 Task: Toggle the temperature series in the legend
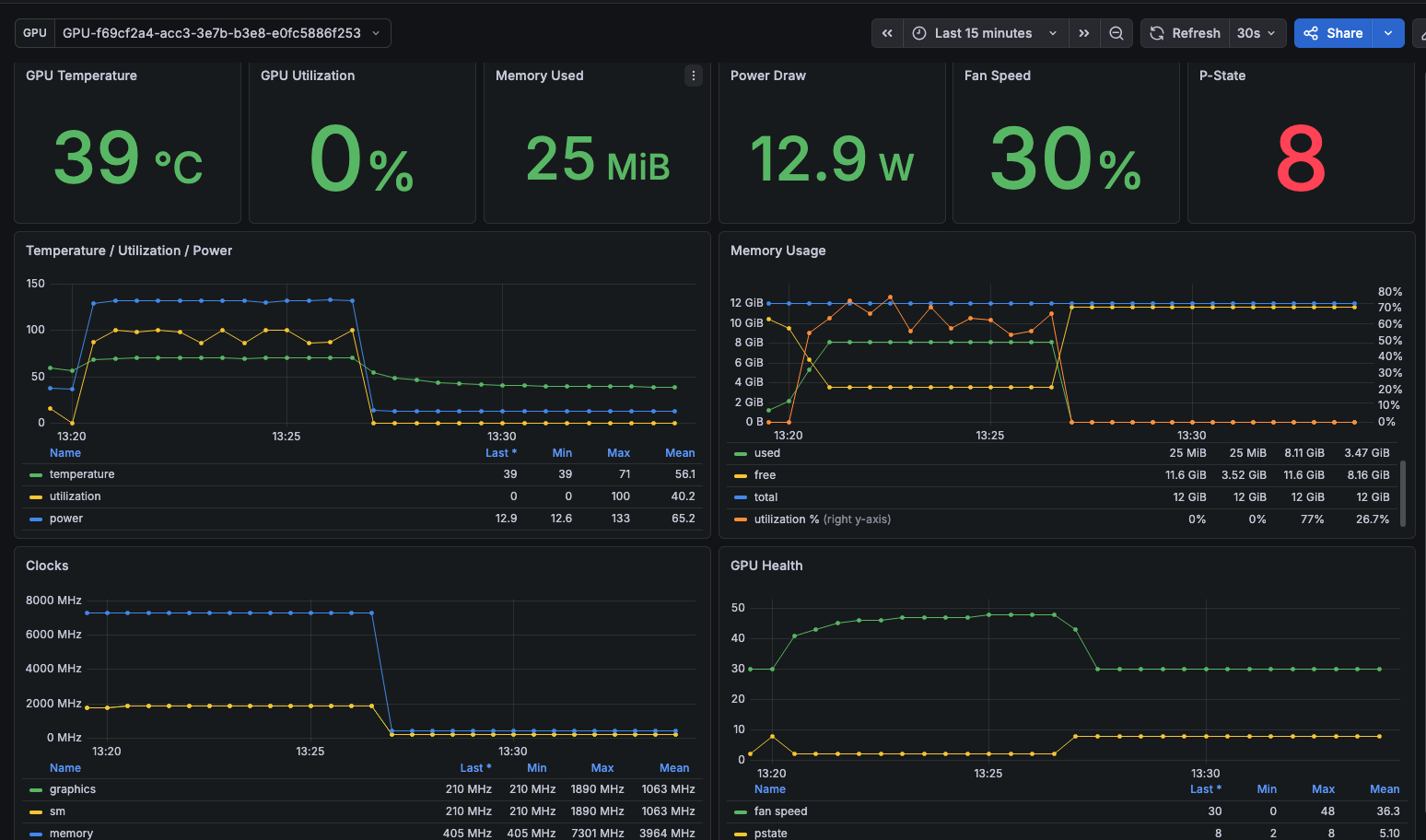82,474
